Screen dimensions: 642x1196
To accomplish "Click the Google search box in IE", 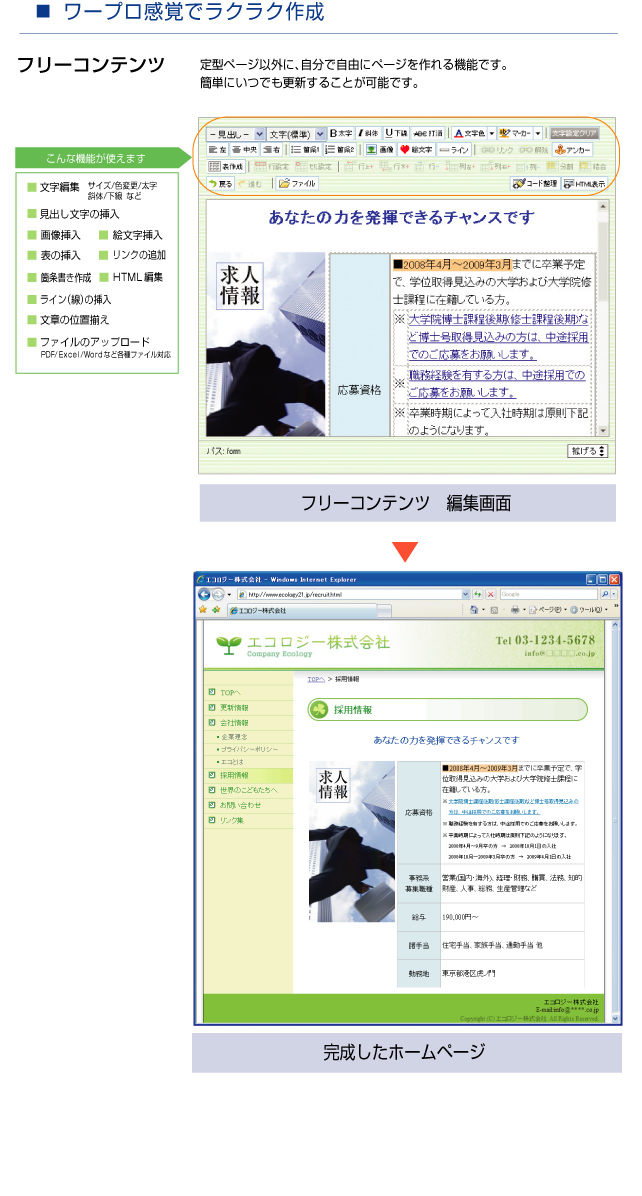I will point(548,594).
